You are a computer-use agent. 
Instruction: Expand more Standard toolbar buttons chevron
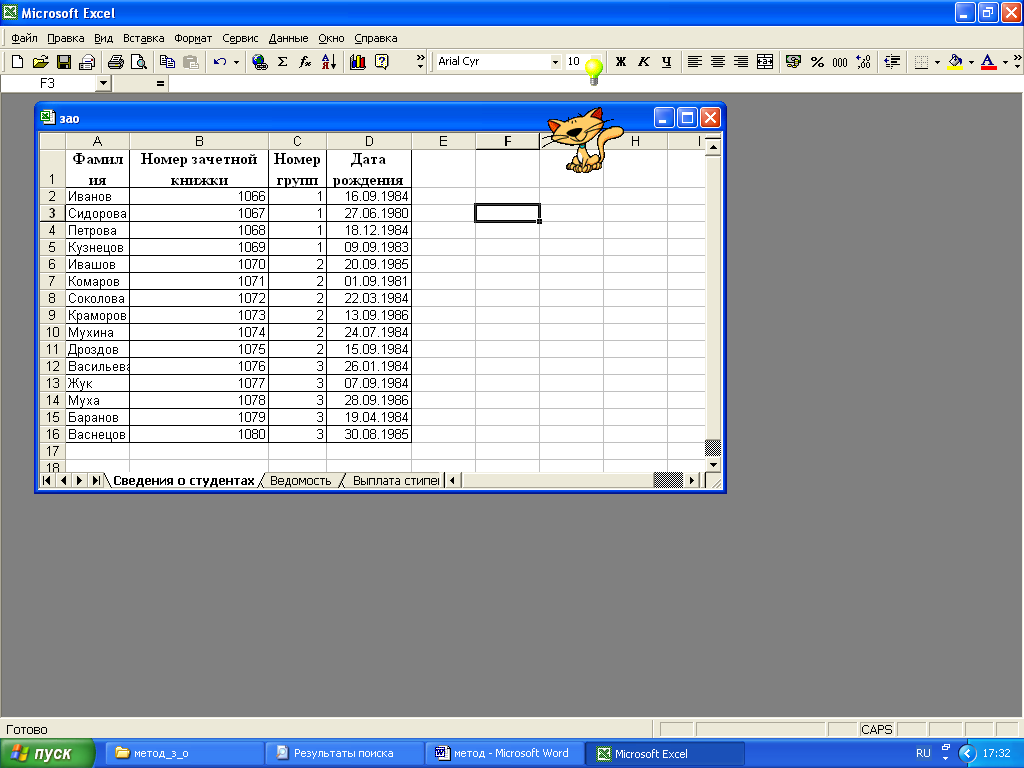click(x=420, y=61)
